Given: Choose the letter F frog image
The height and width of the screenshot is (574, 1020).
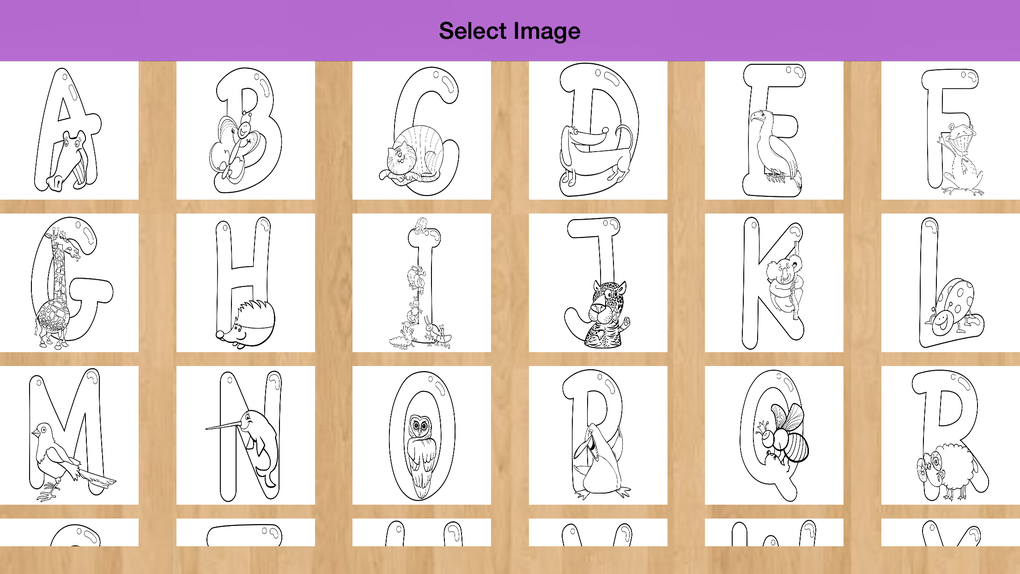Looking at the screenshot, I should (x=950, y=130).
